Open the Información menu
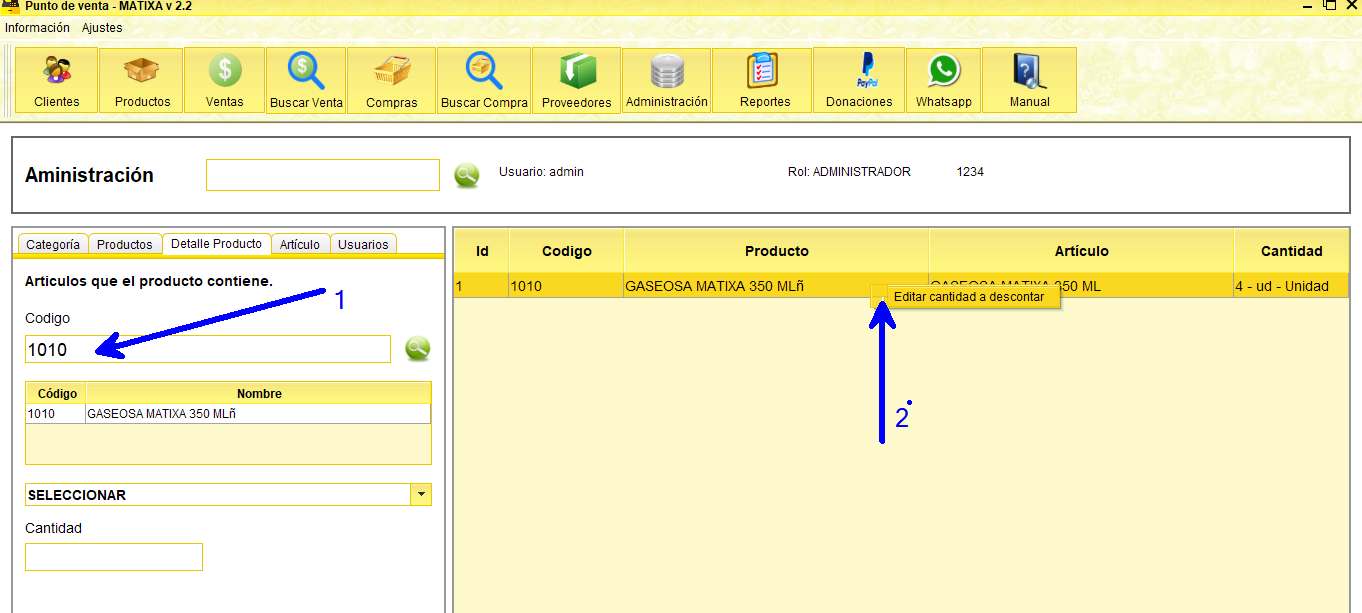Image resolution: width=1362 pixels, height=613 pixels. [x=37, y=27]
